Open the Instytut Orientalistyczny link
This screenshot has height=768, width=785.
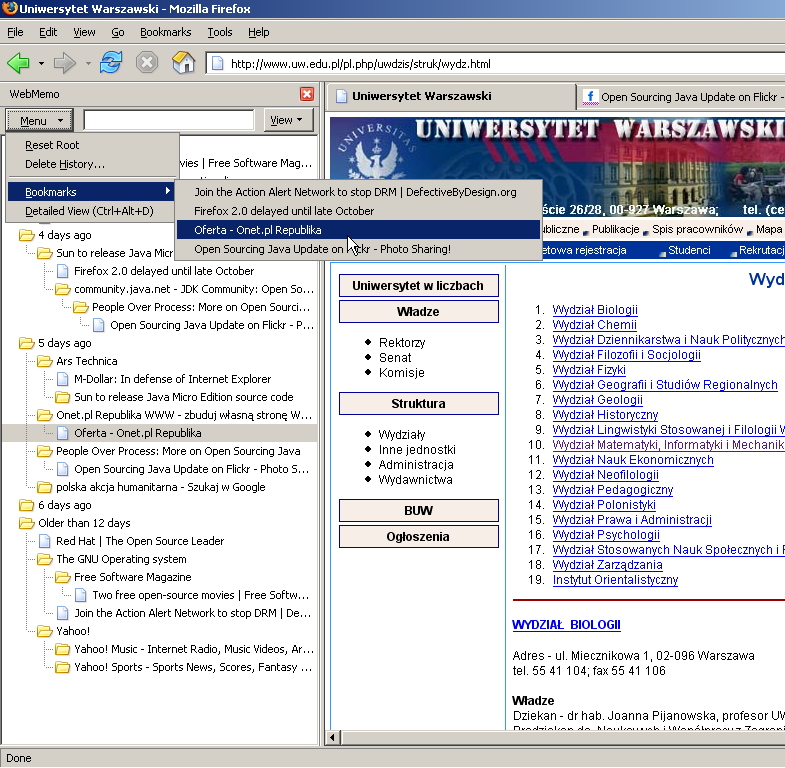point(615,580)
